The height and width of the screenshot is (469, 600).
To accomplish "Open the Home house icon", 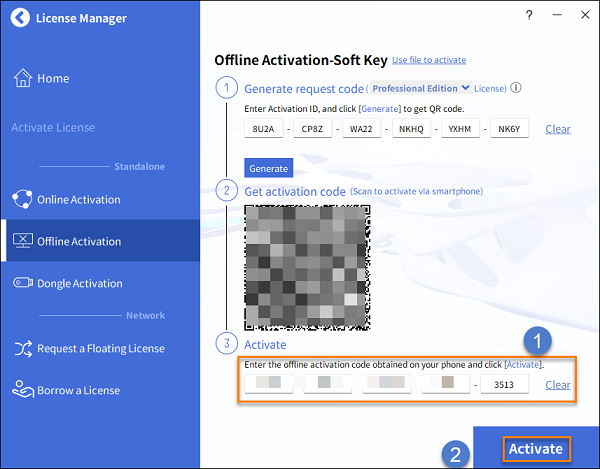I will click(x=23, y=78).
